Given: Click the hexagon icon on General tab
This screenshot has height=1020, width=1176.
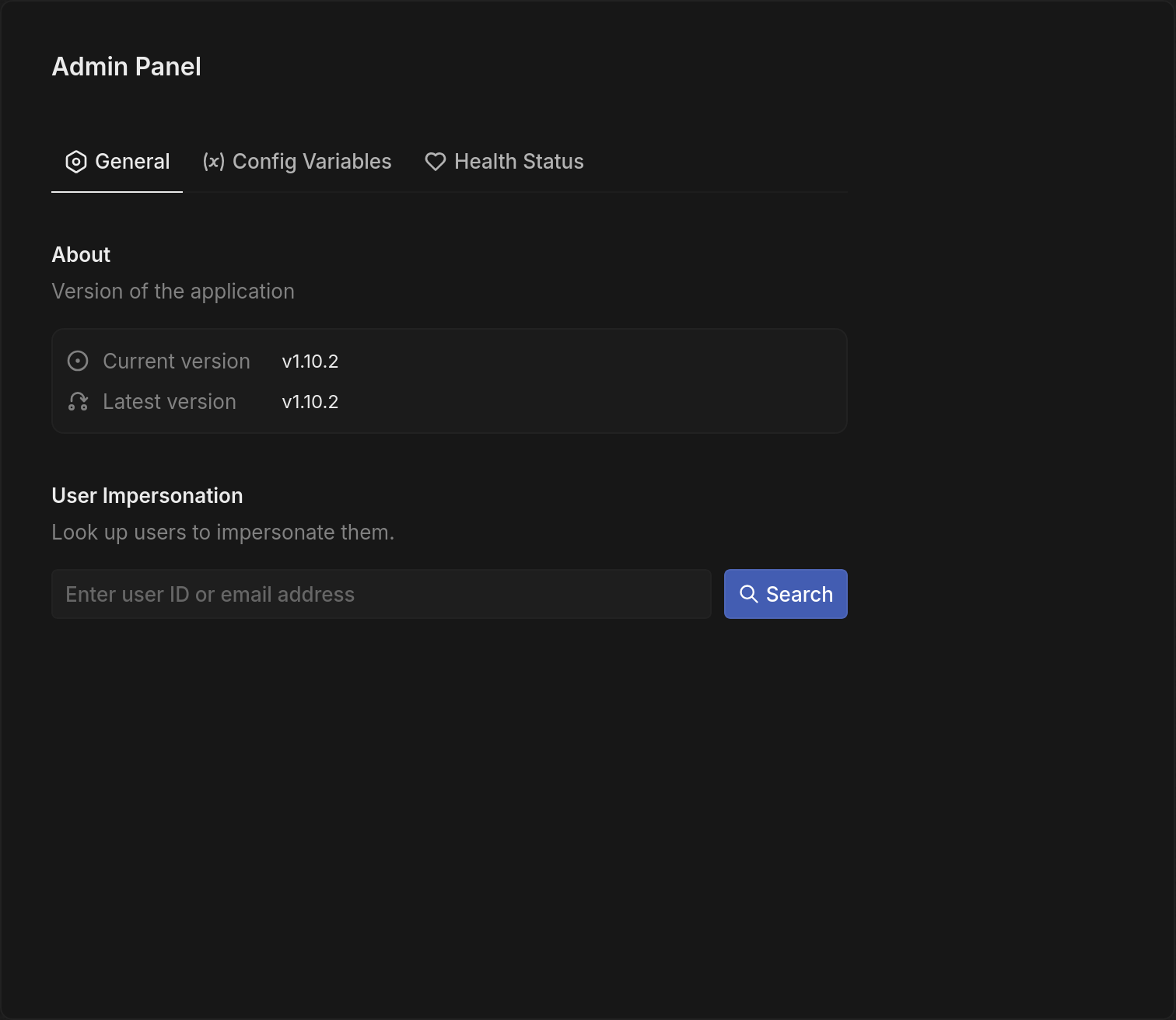Looking at the screenshot, I should pyautogui.click(x=76, y=162).
